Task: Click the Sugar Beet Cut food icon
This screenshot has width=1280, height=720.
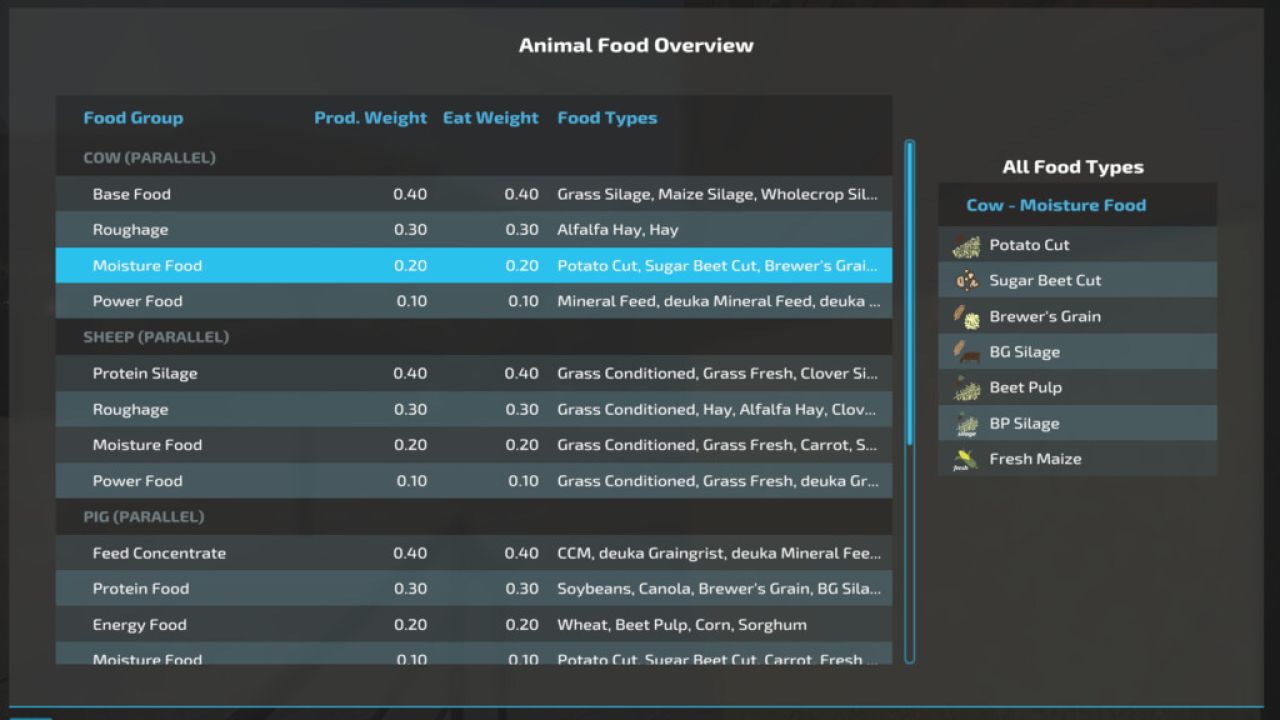Action: (965, 280)
